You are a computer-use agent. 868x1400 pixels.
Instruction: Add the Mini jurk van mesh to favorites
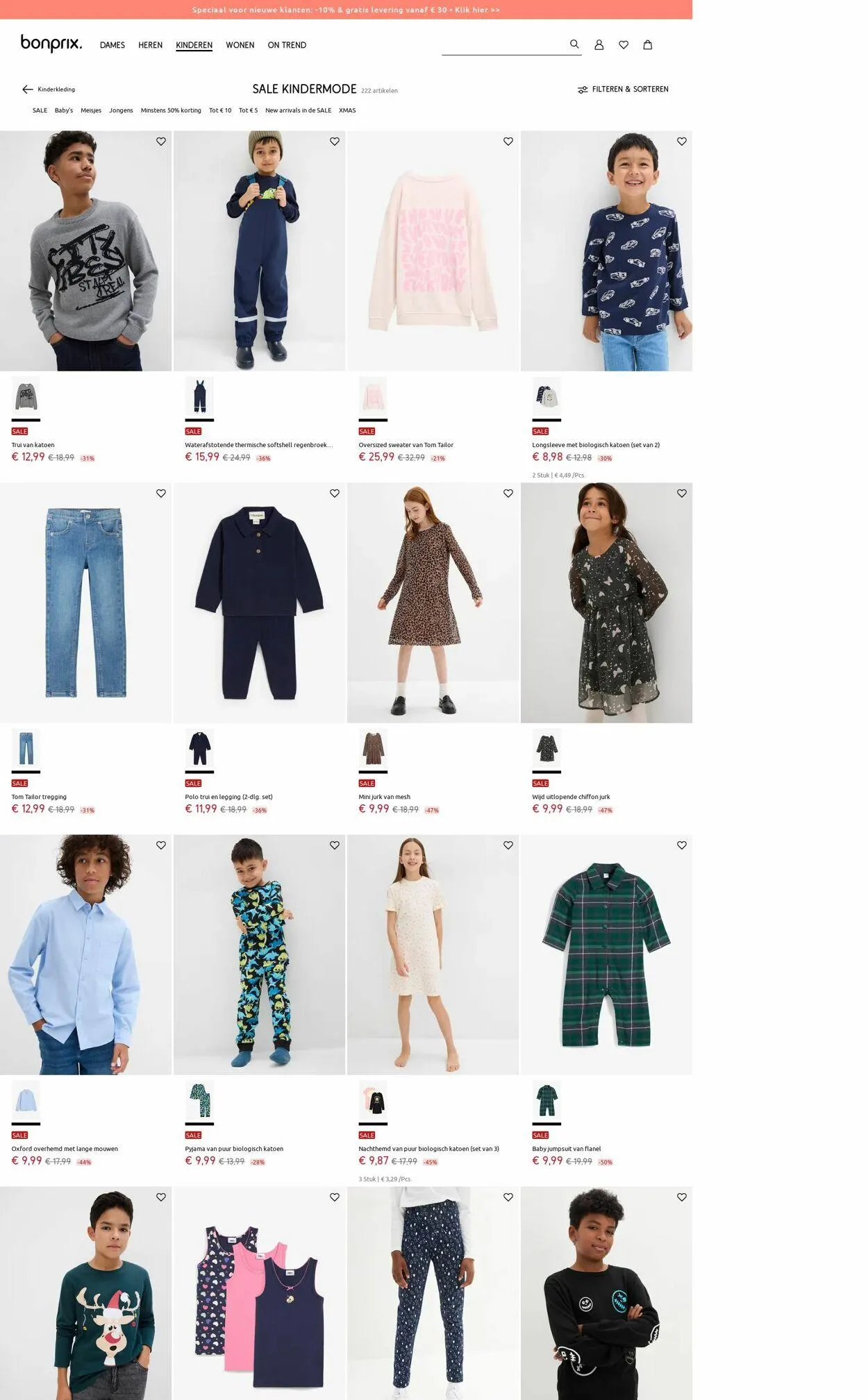508,494
